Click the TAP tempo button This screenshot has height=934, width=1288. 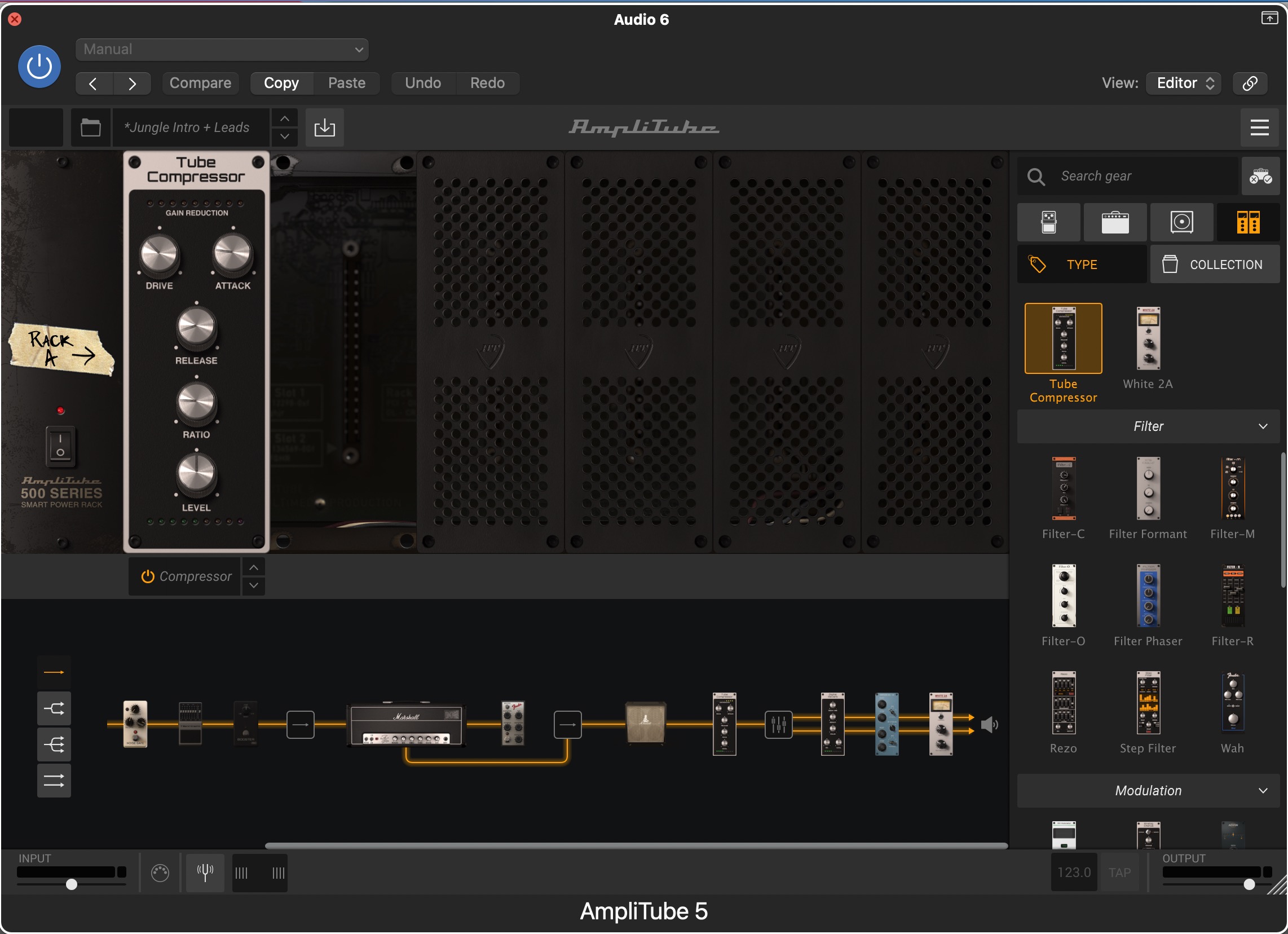(x=1119, y=872)
